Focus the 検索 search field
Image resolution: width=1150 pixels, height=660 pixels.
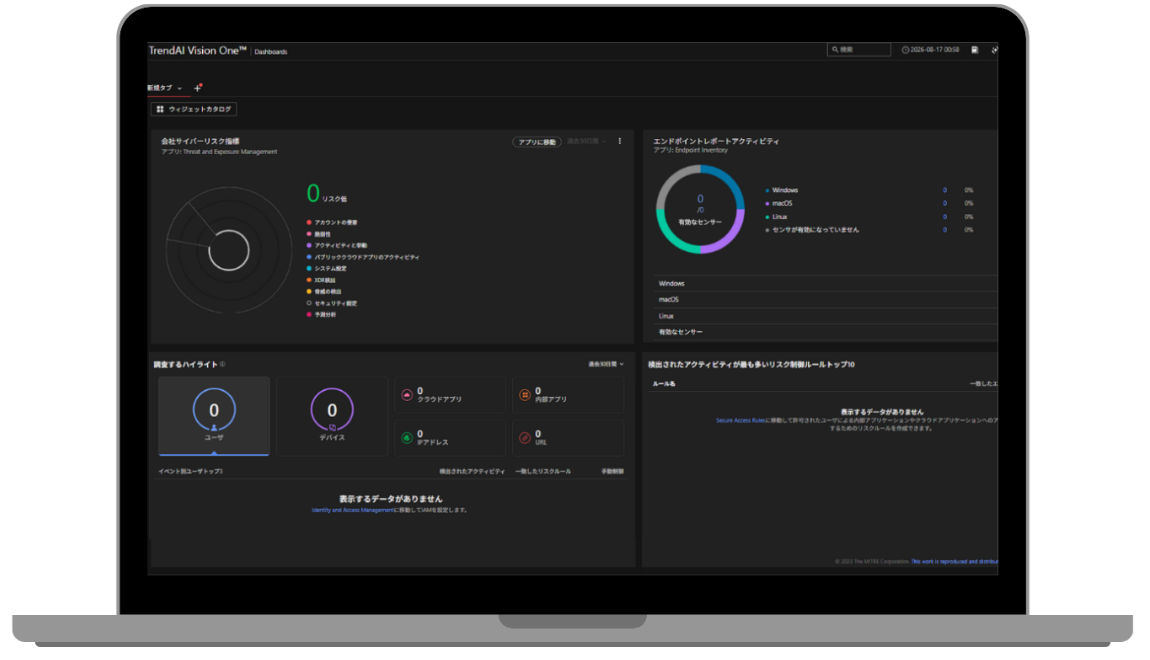[859, 49]
